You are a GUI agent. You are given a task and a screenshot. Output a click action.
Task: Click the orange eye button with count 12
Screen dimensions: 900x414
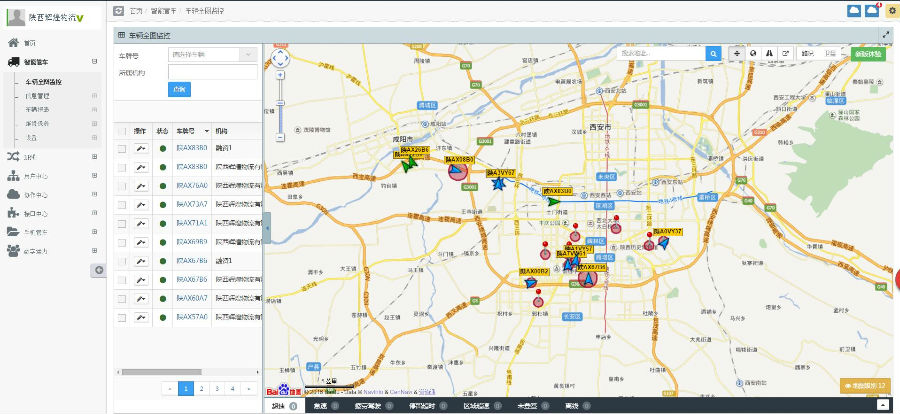(865, 386)
